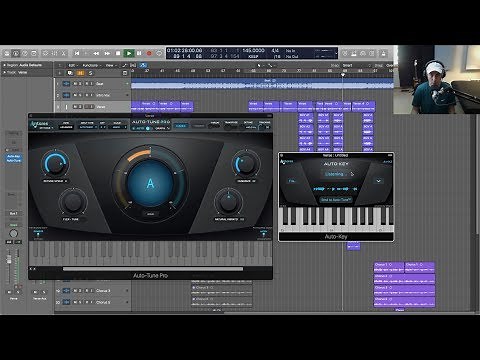Go to beginning of project
This screenshot has height=360, width=480.
point(77,53)
